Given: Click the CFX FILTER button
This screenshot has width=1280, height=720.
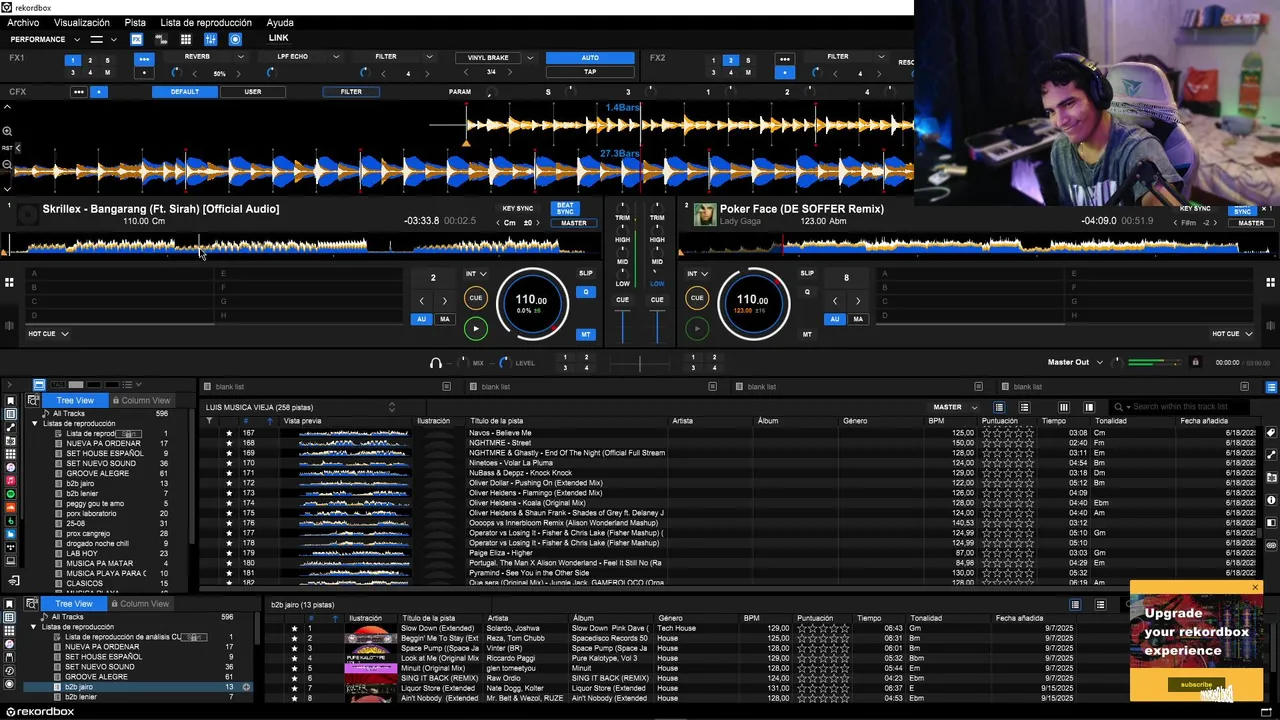Looking at the screenshot, I should [x=351, y=92].
